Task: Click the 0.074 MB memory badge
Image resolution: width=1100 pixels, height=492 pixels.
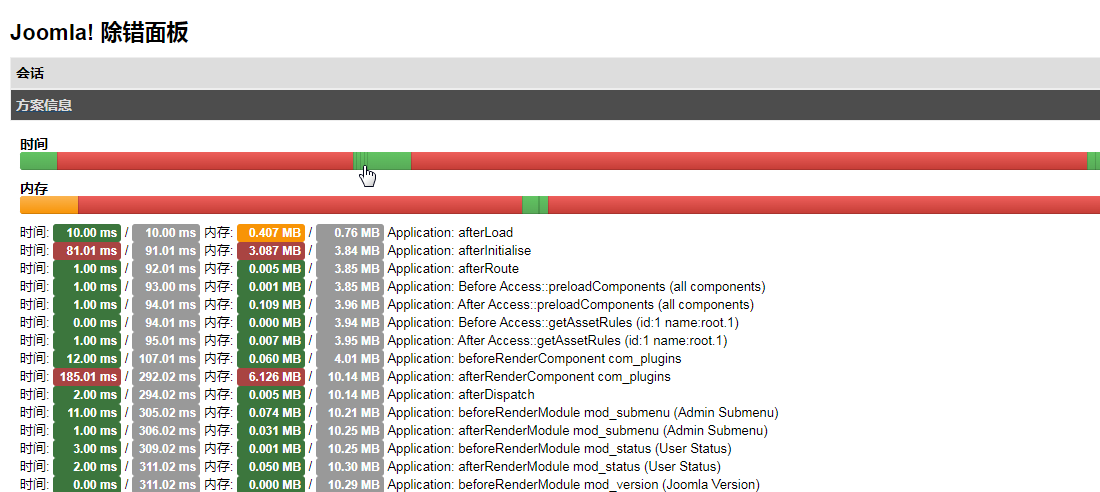Action: pos(271,413)
